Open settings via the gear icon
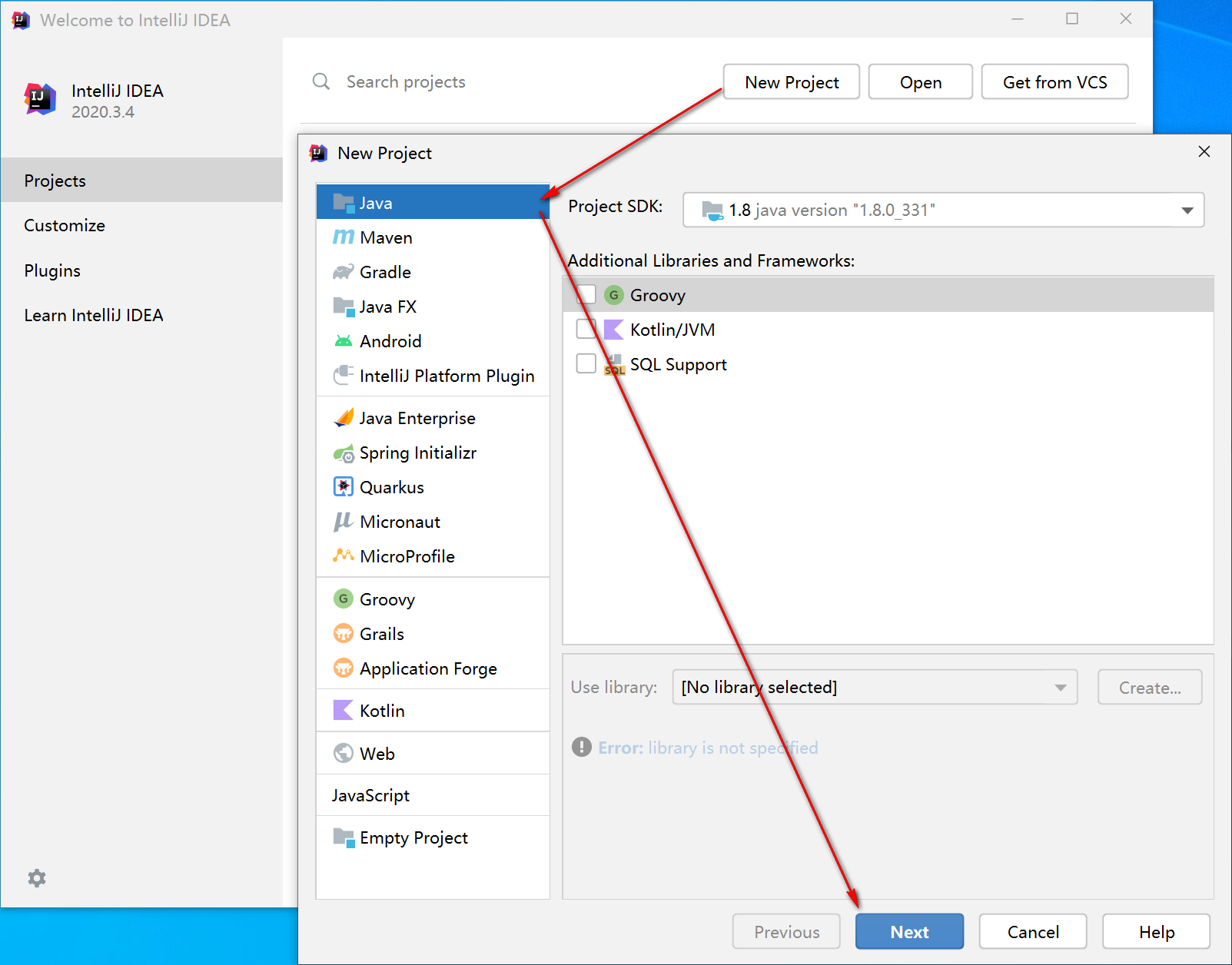Screen dimensions: 1232x965 37,878
